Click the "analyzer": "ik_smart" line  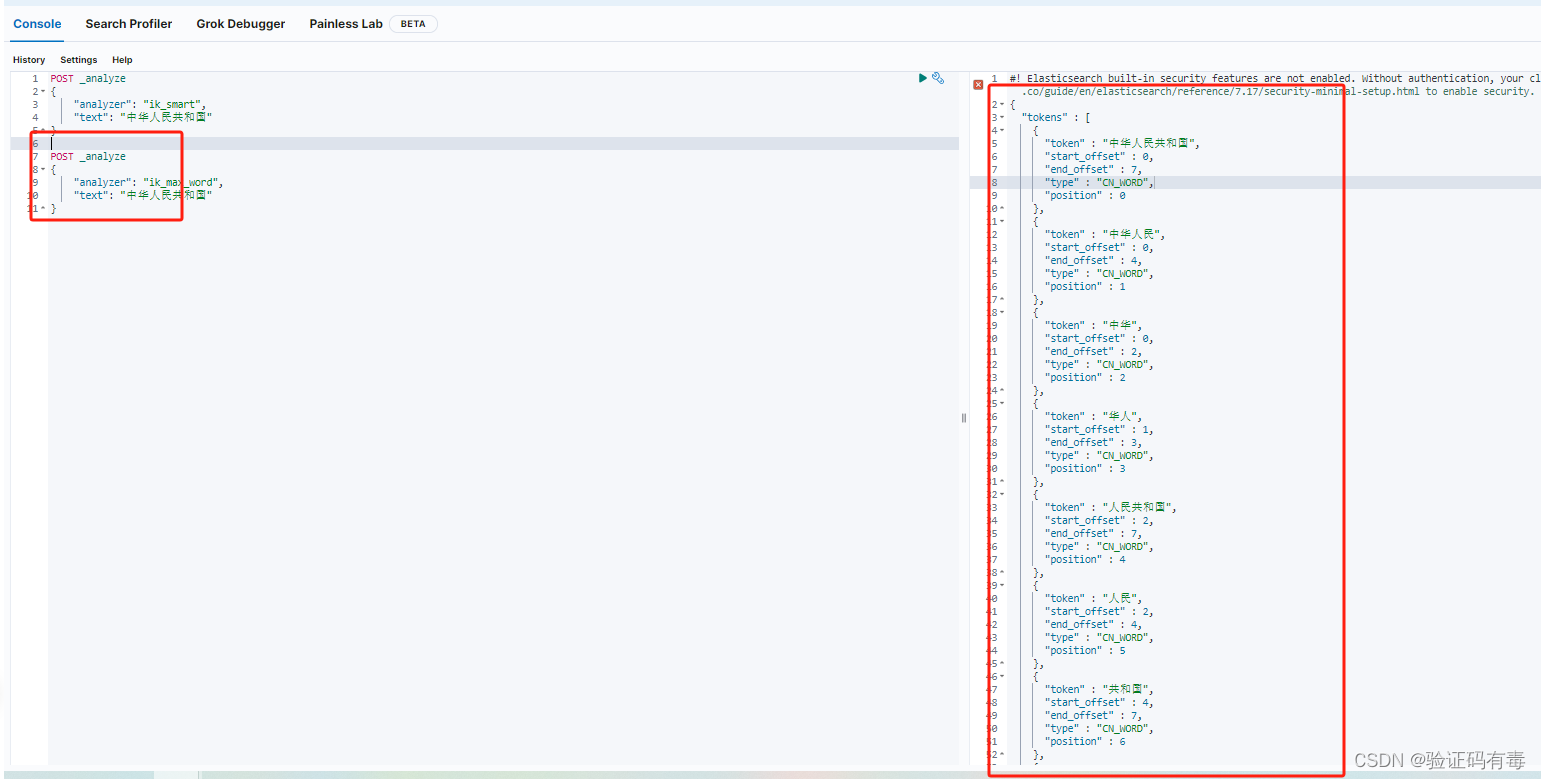(140, 104)
